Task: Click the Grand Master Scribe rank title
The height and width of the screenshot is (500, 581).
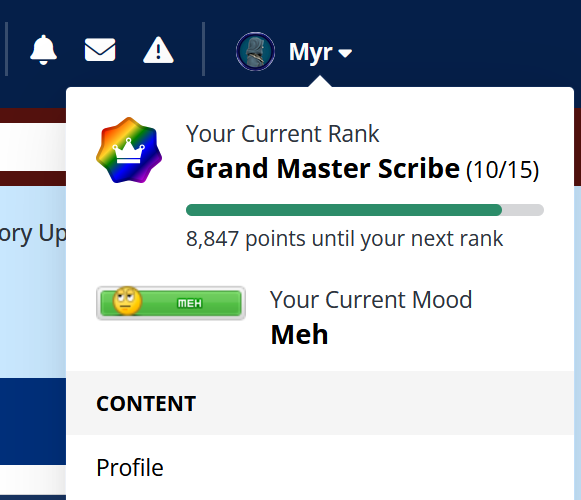Action: pyautogui.click(x=323, y=169)
